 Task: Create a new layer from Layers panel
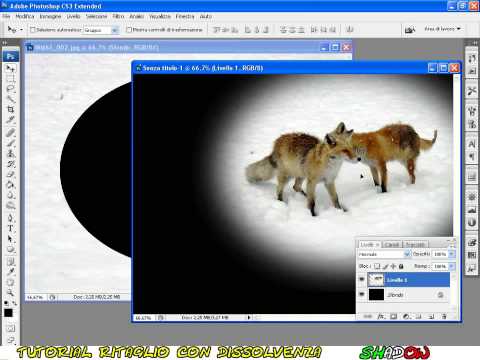431,316
